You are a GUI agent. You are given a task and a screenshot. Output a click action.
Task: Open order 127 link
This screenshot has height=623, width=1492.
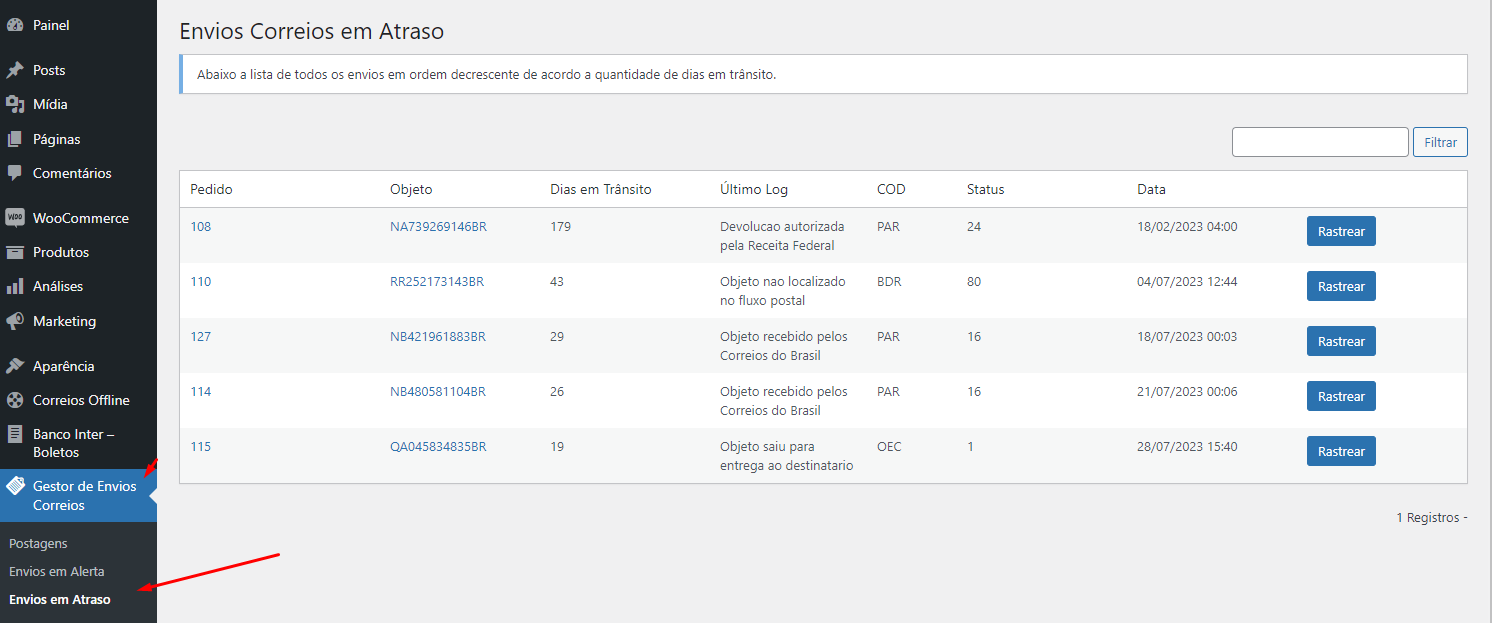[x=201, y=336]
